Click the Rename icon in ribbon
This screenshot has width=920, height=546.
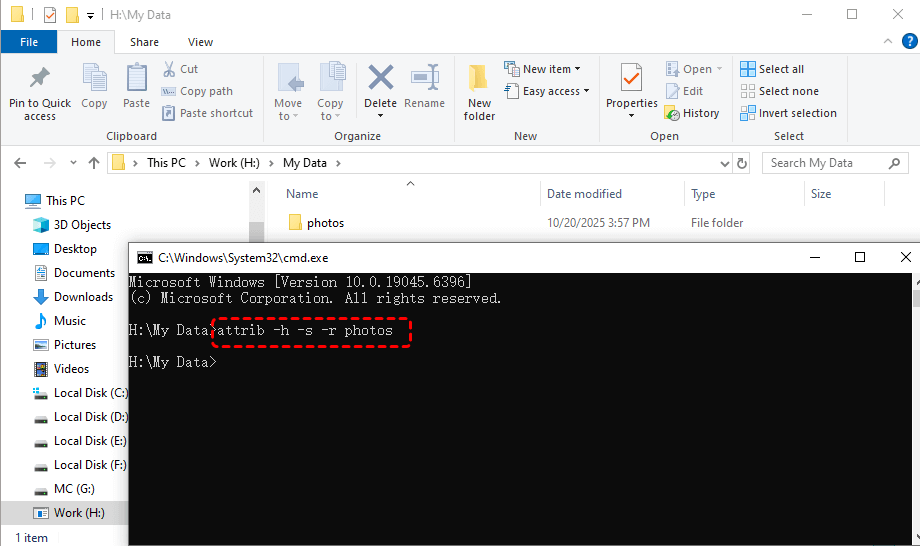[425, 78]
